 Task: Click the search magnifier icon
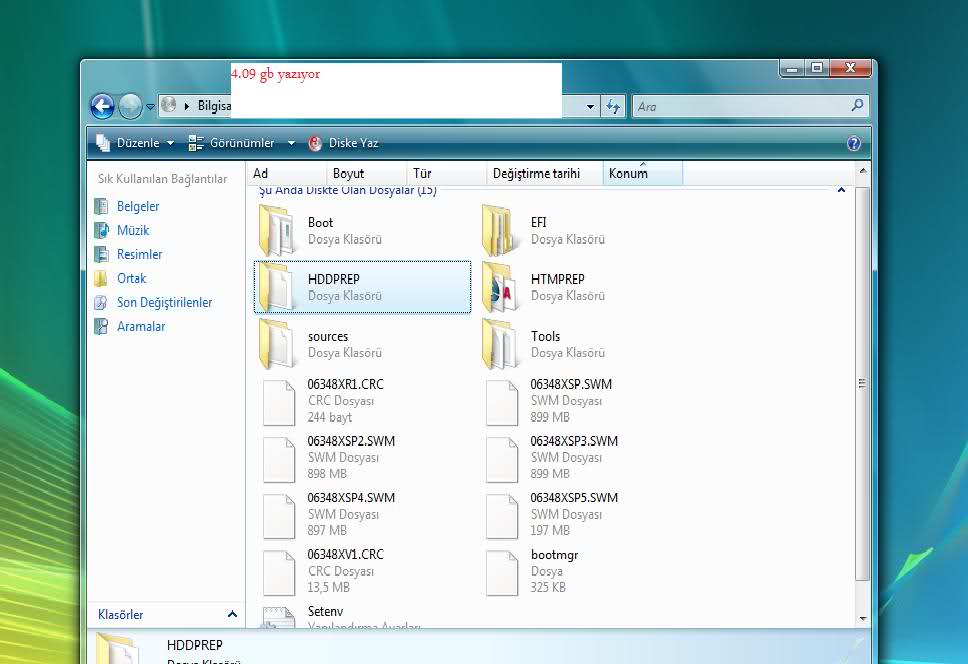pos(857,106)
